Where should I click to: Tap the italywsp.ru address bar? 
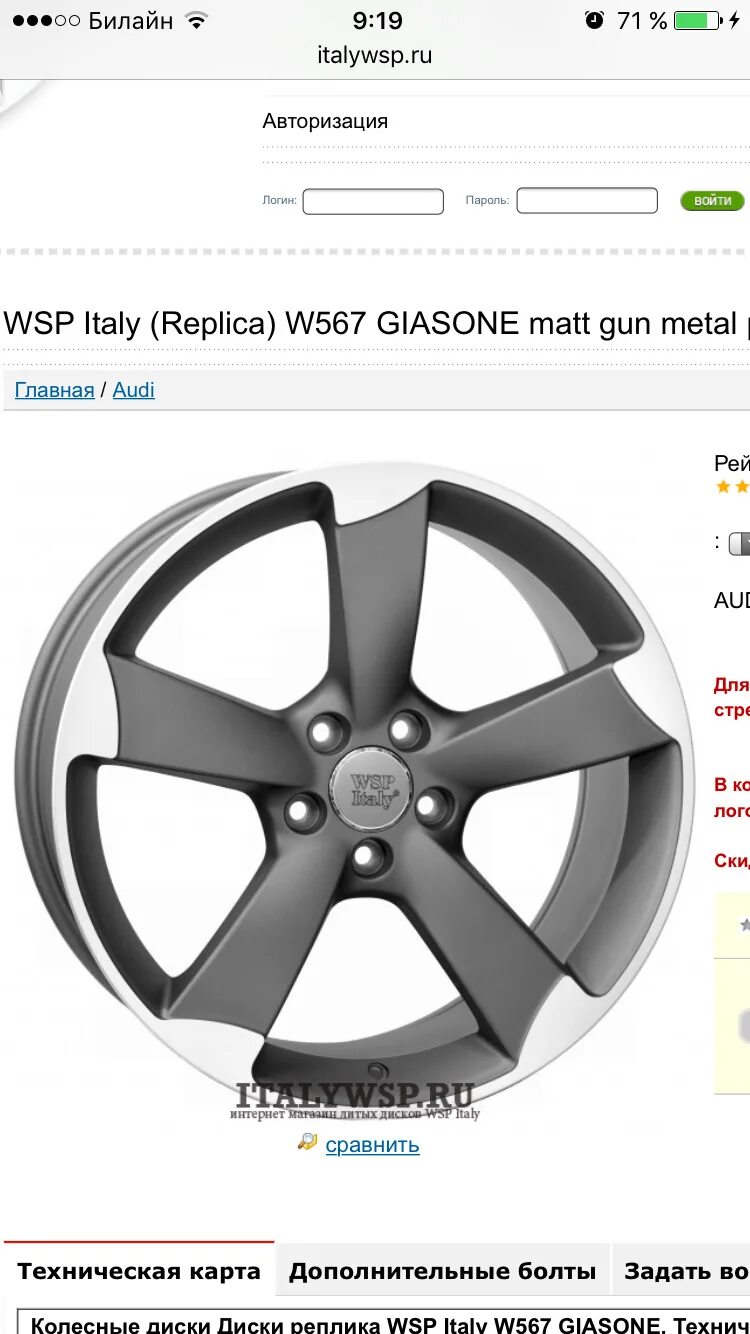click(x=375, y=55)
